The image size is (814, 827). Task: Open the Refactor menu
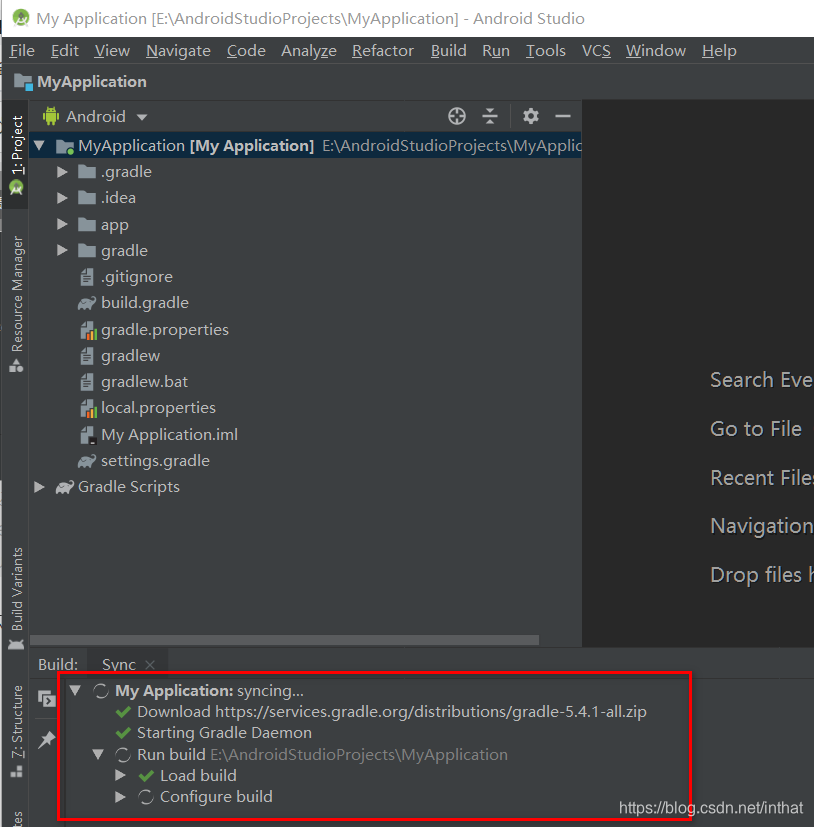pyautogui.click(x=382, y=51)
